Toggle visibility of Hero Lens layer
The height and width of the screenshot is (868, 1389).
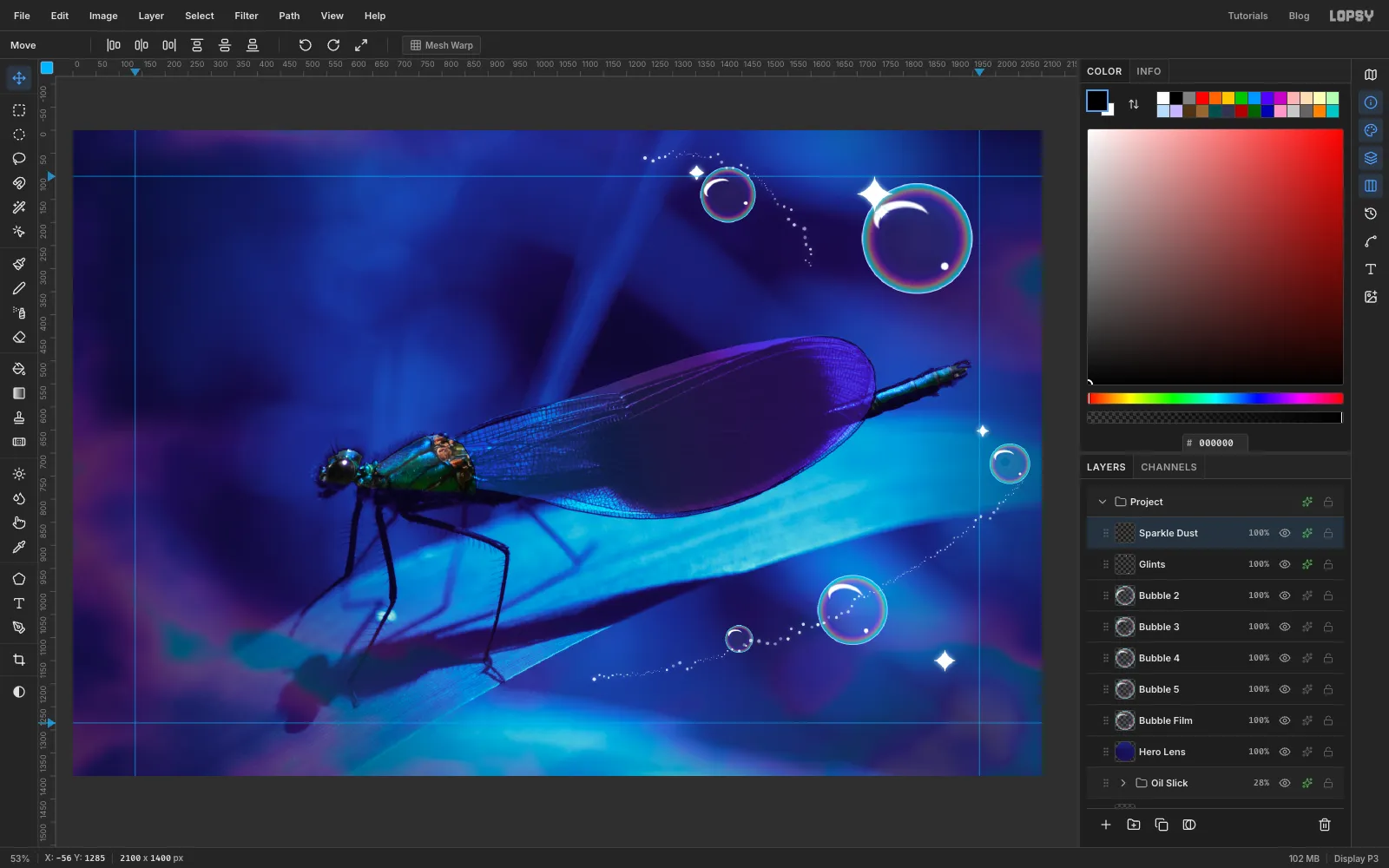point(1285,752)
